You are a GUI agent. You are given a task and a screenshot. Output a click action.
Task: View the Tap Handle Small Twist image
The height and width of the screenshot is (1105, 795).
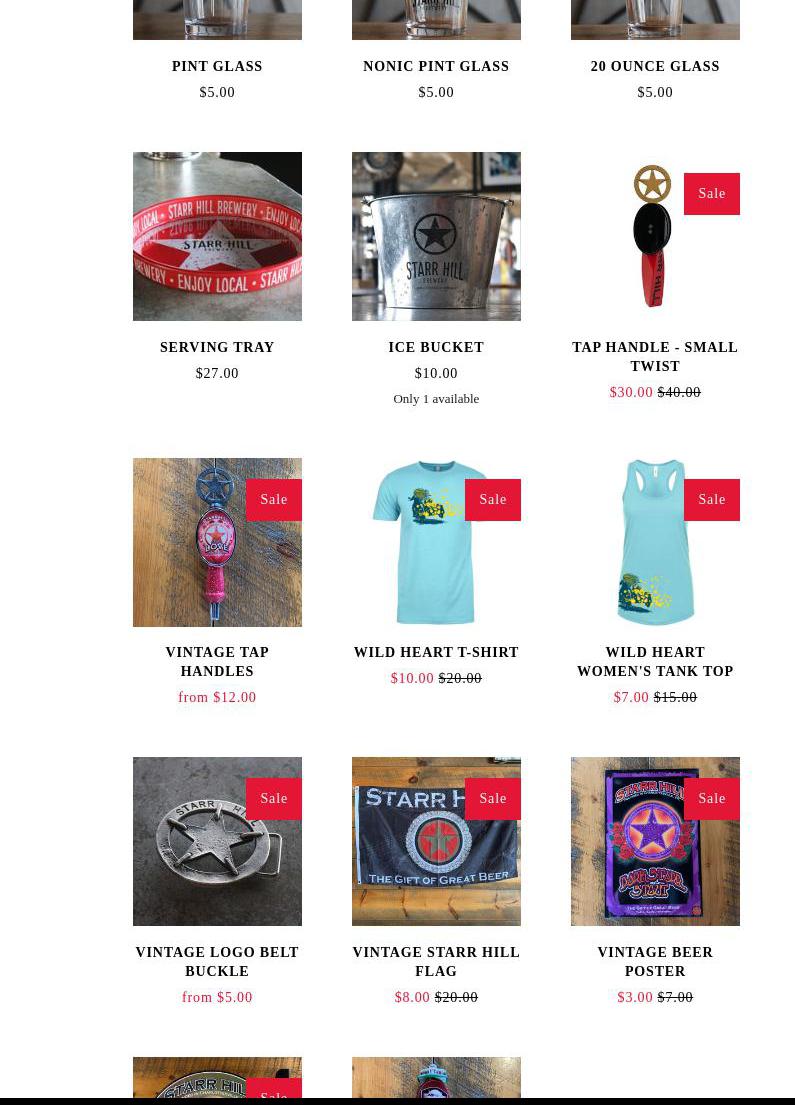(655, 236)
